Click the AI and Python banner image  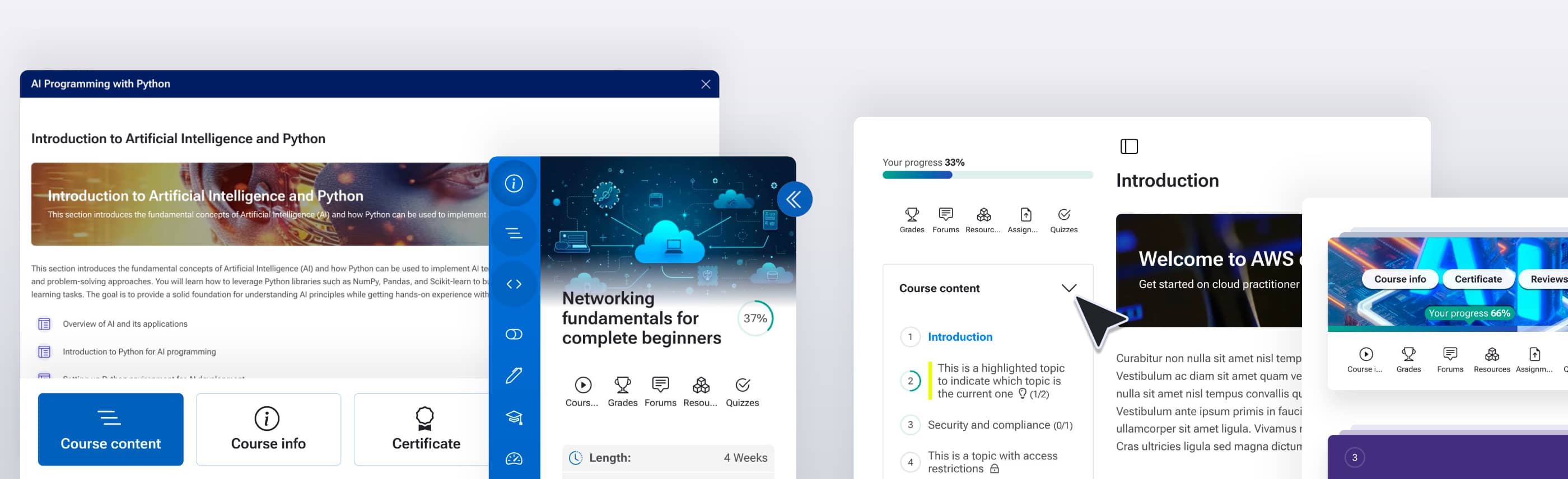pyautogui.click(x=260, y=204)
